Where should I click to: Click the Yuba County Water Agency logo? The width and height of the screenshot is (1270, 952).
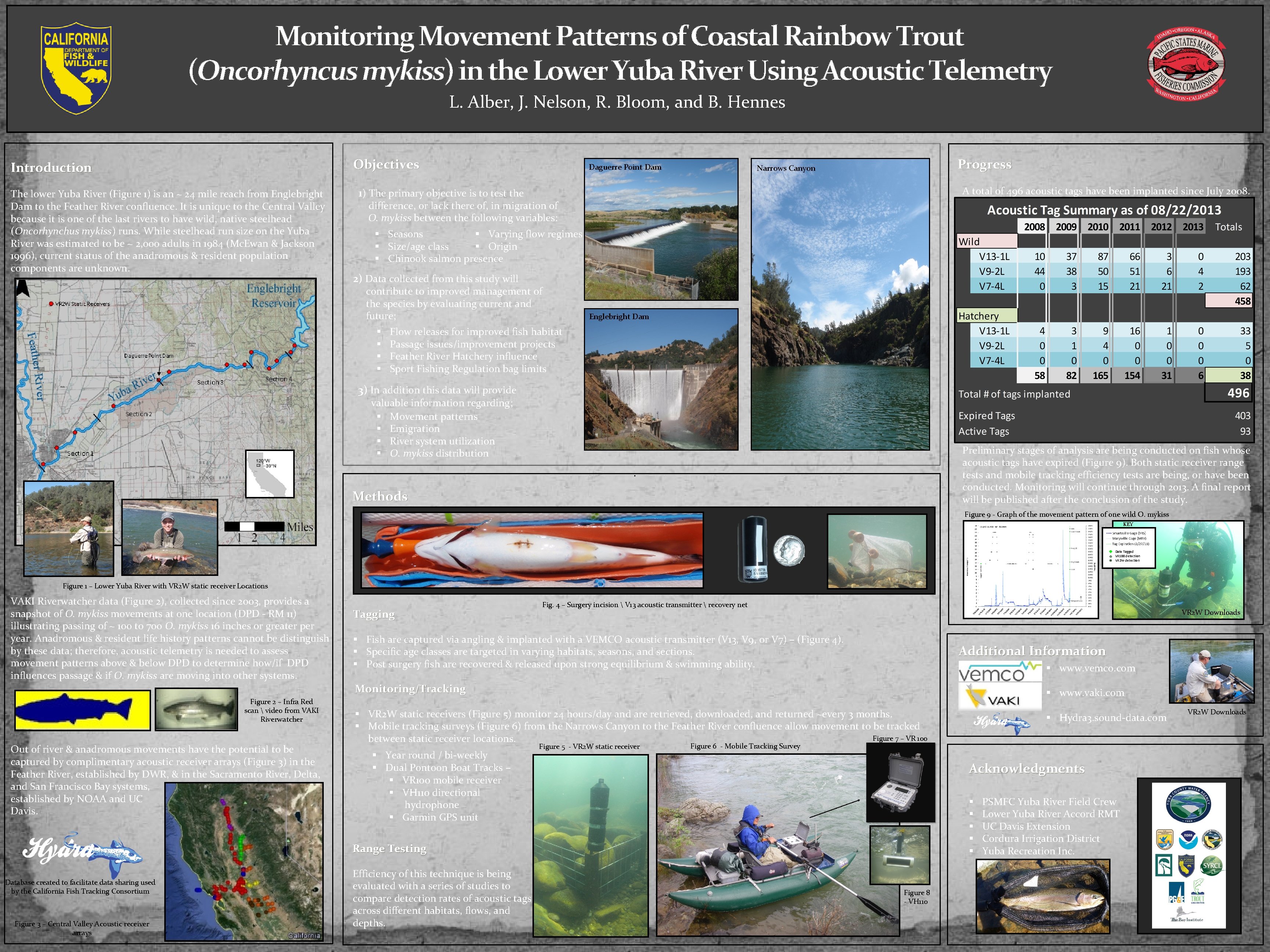tap(1188, 805)
